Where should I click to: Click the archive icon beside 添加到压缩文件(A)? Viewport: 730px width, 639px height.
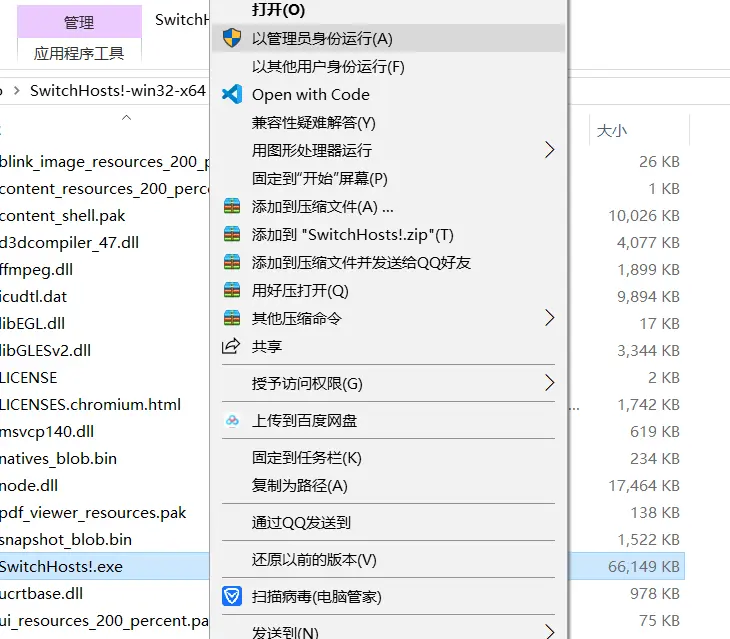click(232, 206)
